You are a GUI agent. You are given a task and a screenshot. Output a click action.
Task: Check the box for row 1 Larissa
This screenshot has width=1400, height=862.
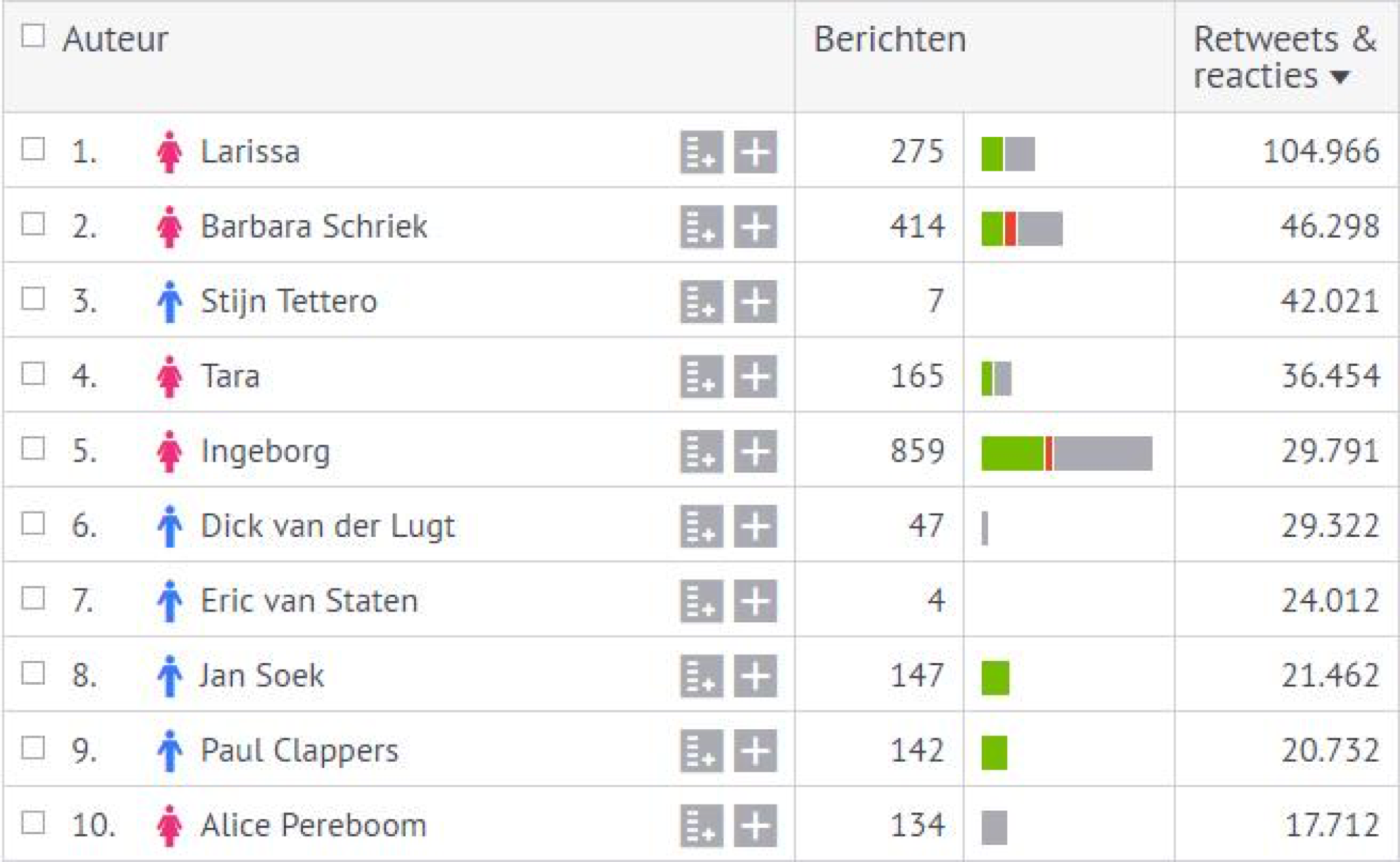(x=33, y=149)
